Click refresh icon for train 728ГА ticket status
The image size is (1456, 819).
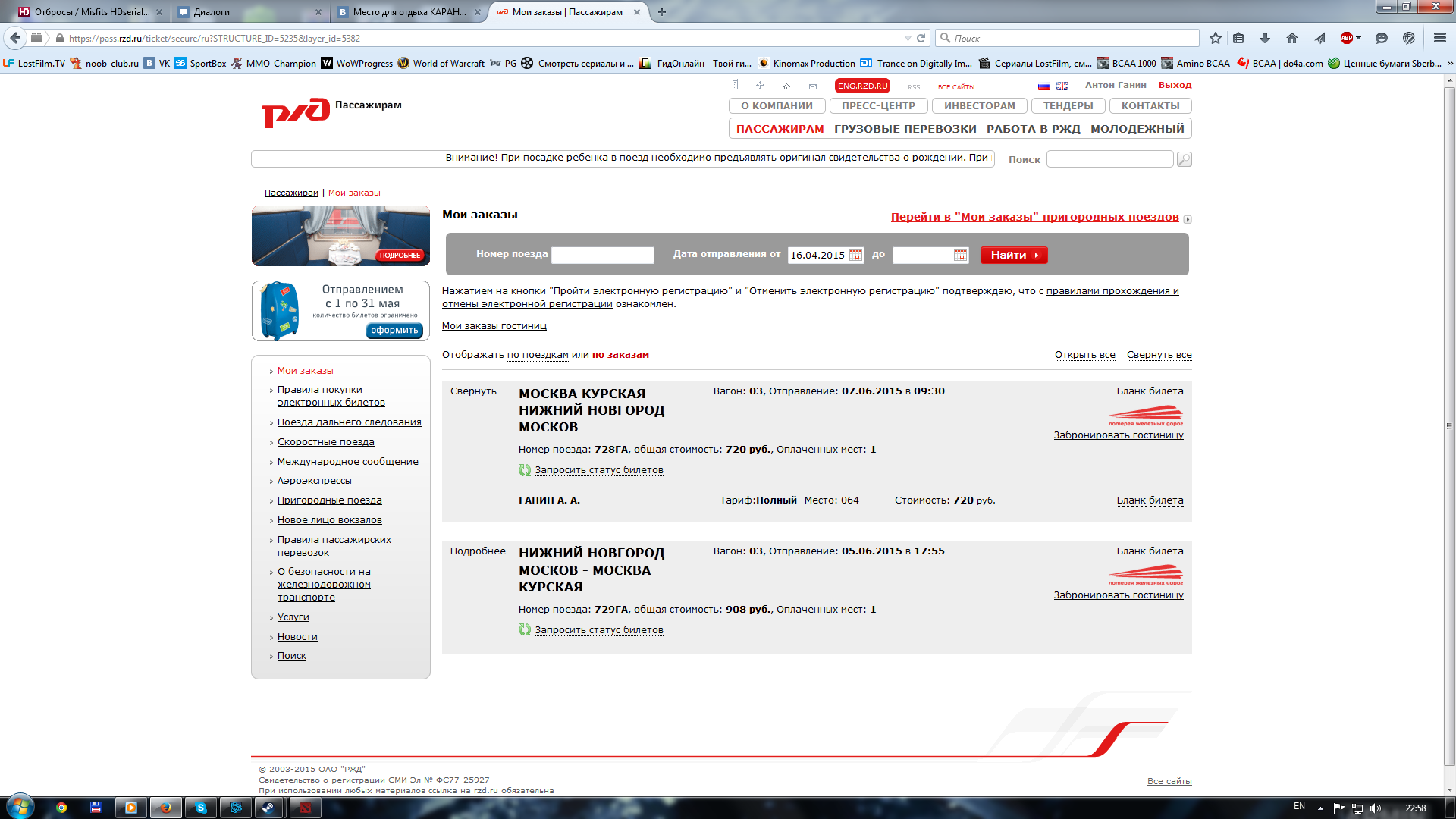(525, 470)
